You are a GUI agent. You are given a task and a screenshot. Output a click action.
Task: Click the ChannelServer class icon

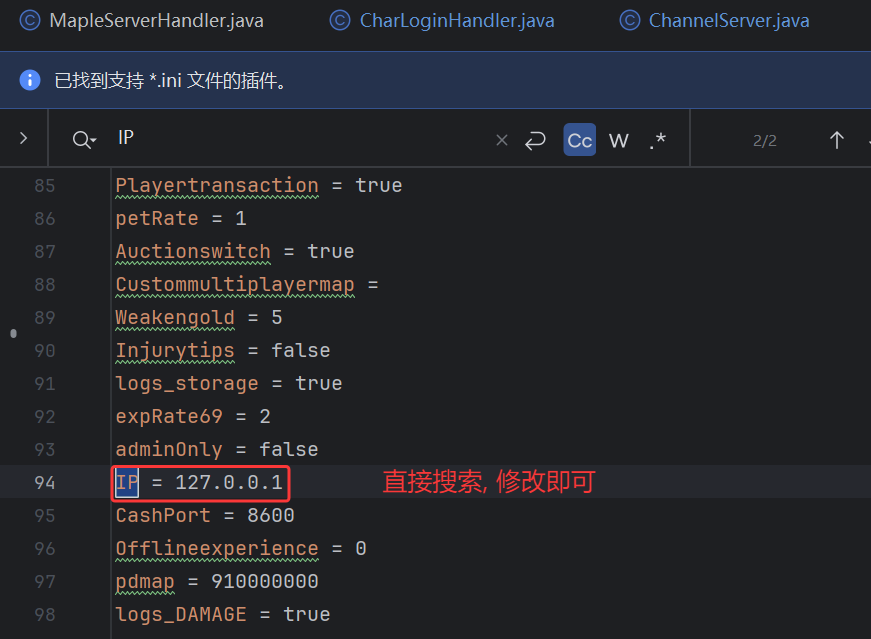[630, 21]
